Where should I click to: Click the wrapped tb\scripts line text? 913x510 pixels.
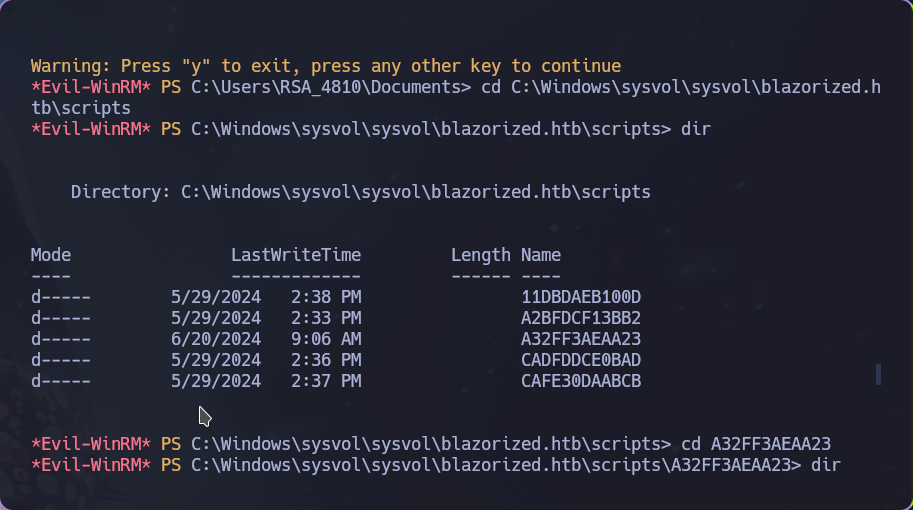coord(81,108)
